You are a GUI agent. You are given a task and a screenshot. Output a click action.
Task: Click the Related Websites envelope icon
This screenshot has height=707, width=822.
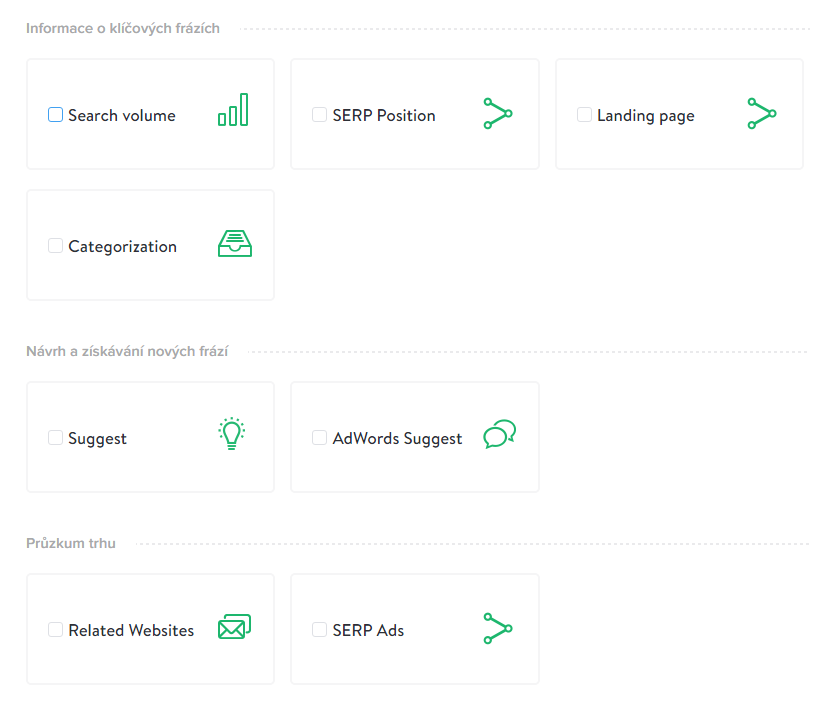tap(234, 626)
